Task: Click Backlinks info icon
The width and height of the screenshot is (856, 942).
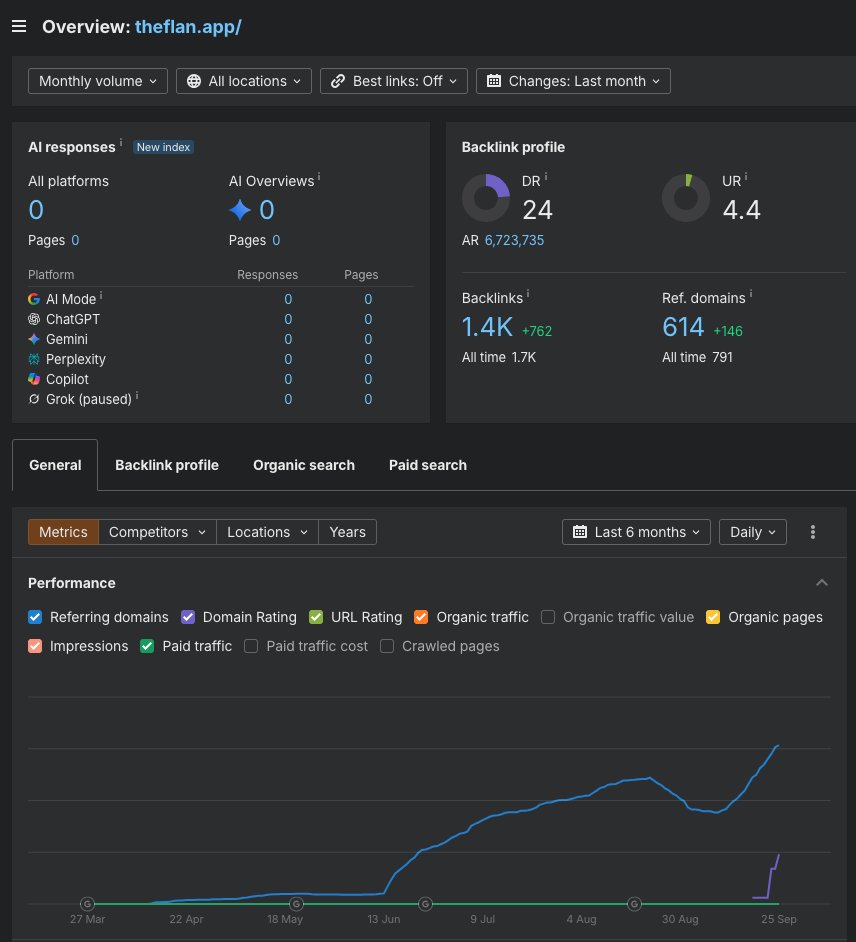Action: click(x=528, y=293)
